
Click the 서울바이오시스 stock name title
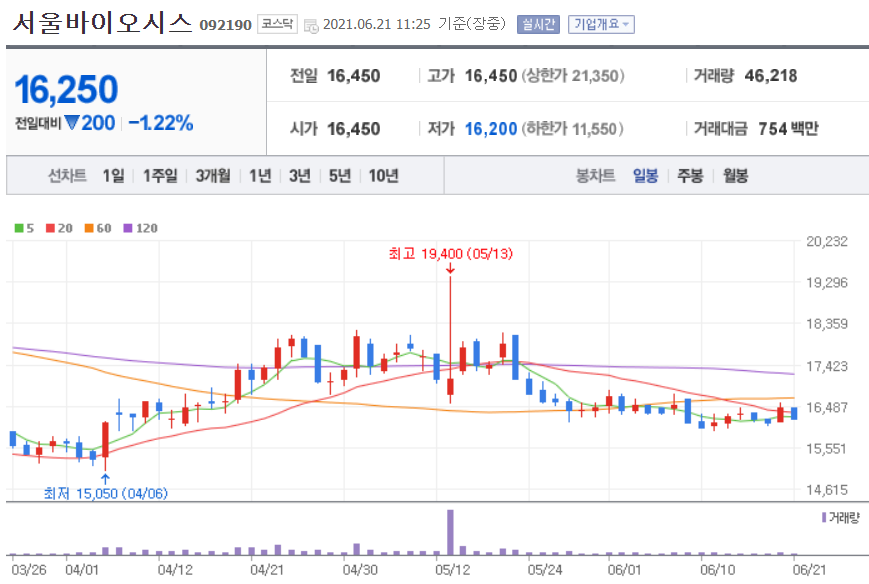[x=103, y=22]
